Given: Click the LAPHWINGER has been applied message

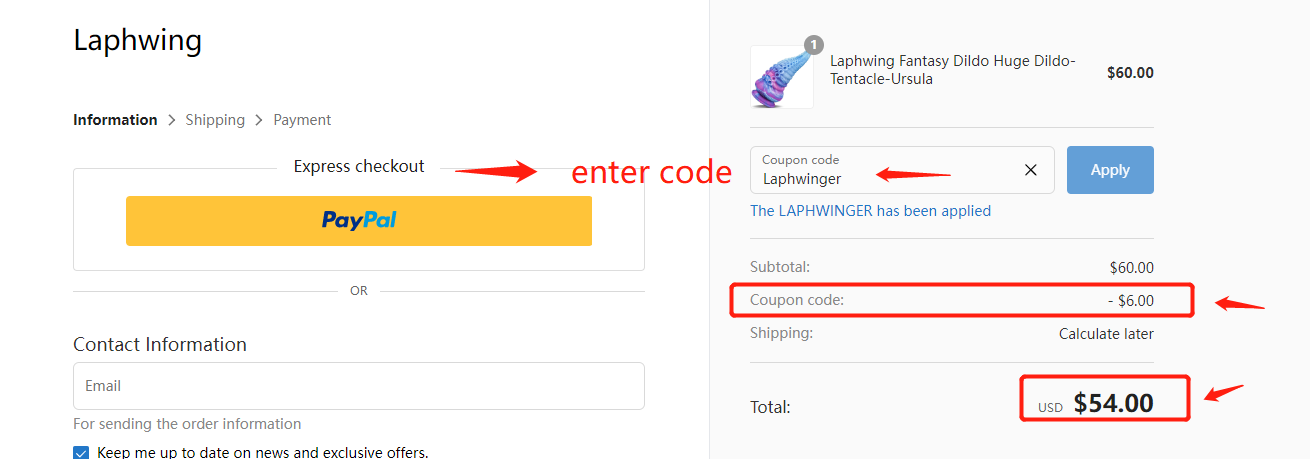Looking at the screenshot, I should 870,211.
